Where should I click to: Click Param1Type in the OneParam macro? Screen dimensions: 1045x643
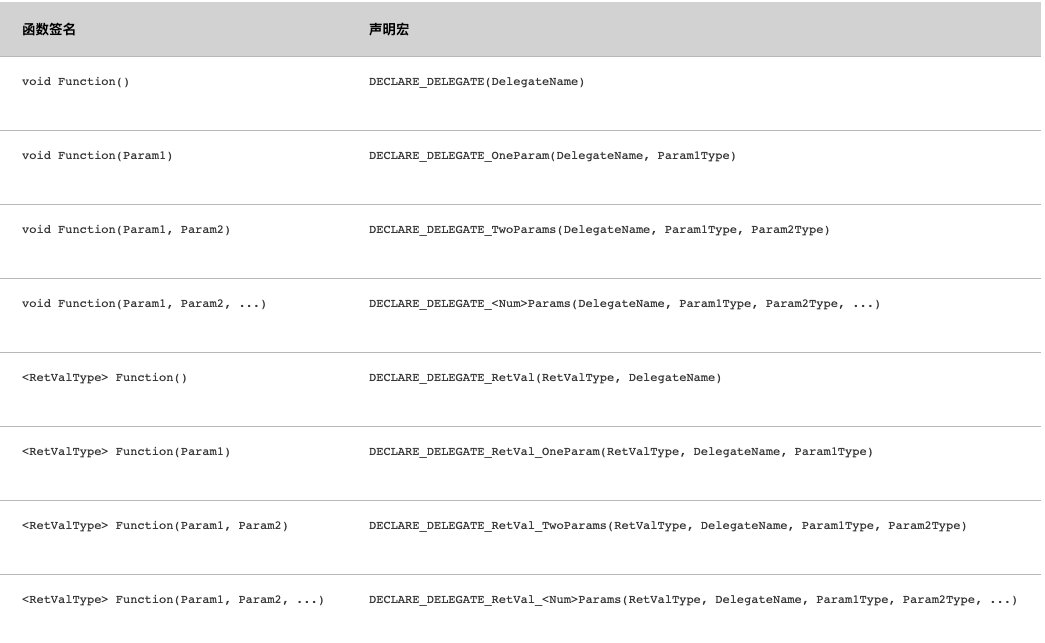694,155
